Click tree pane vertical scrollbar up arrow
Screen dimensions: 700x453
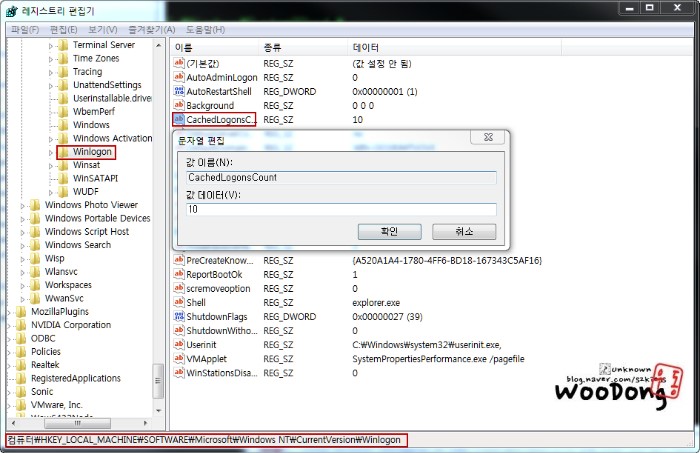tap(158, 45)
